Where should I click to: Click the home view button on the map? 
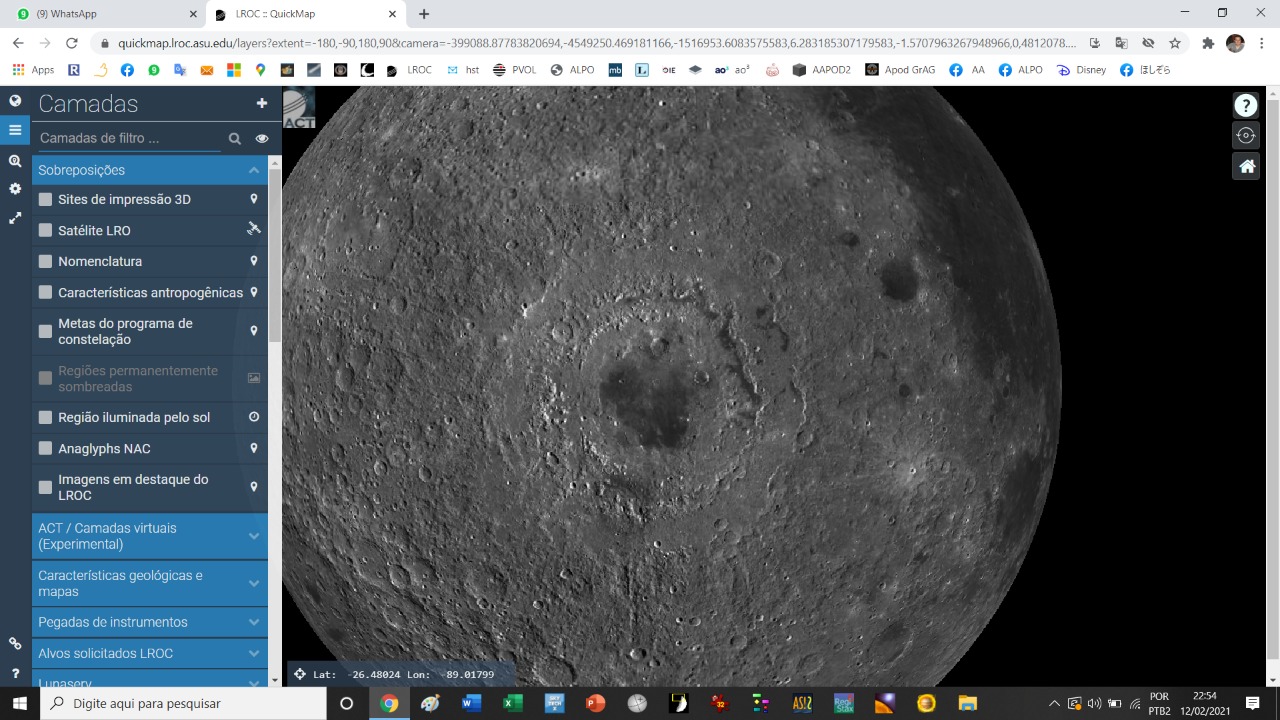[x=1245, y=166]
